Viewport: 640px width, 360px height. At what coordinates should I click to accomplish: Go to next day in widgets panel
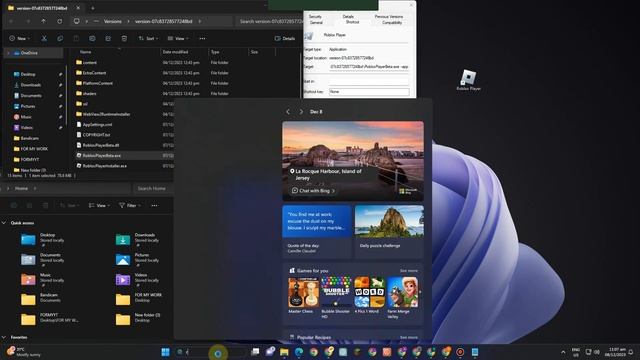(301, 111)
